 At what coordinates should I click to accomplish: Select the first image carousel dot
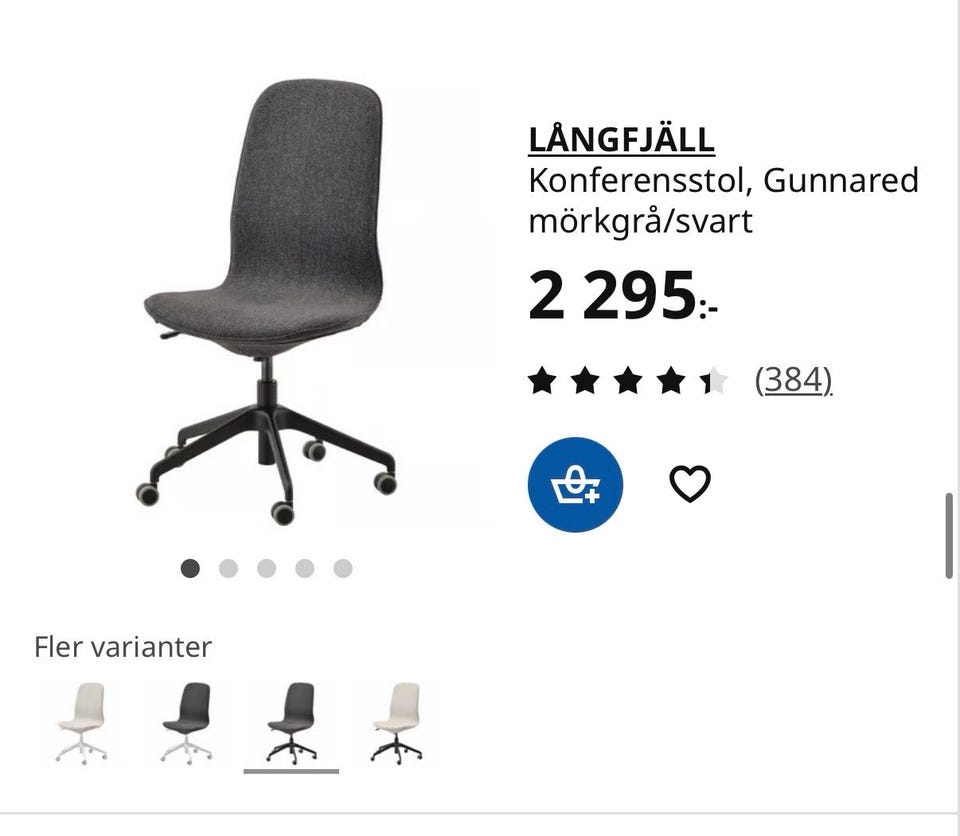point(190,568)
